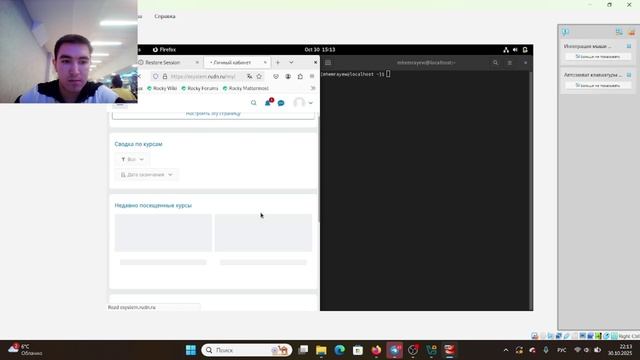Screen dimensions: 640x360
Task: Click the GNOME volume icon
Action: pyautogui.click(x=515, y=50)
